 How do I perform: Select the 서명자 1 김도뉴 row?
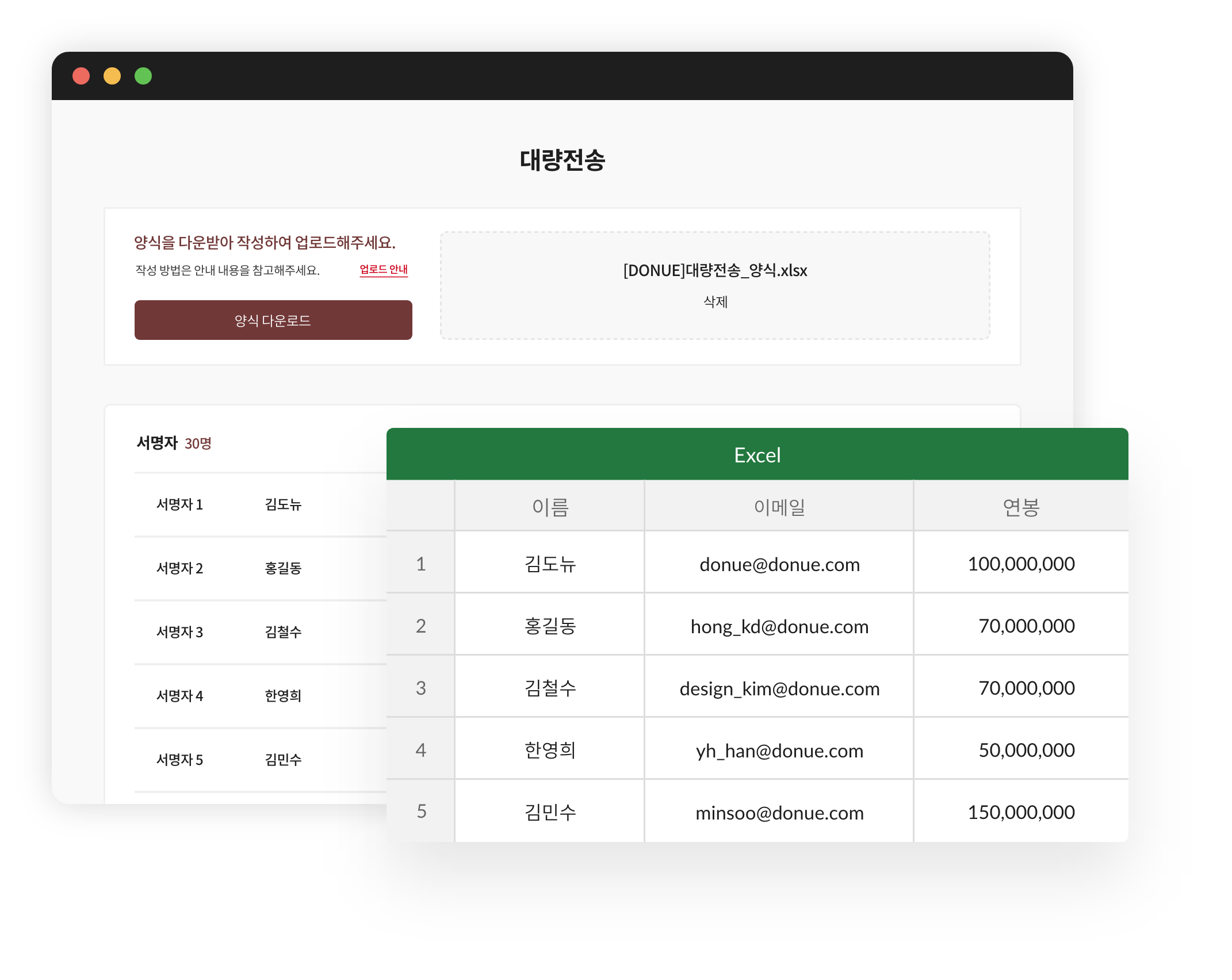point(259,505)
